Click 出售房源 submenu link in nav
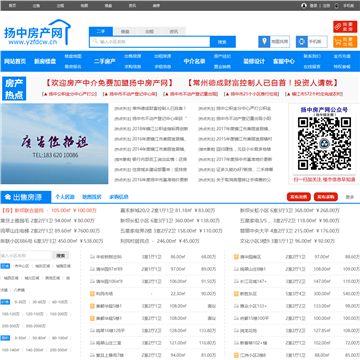 [133, 56]
